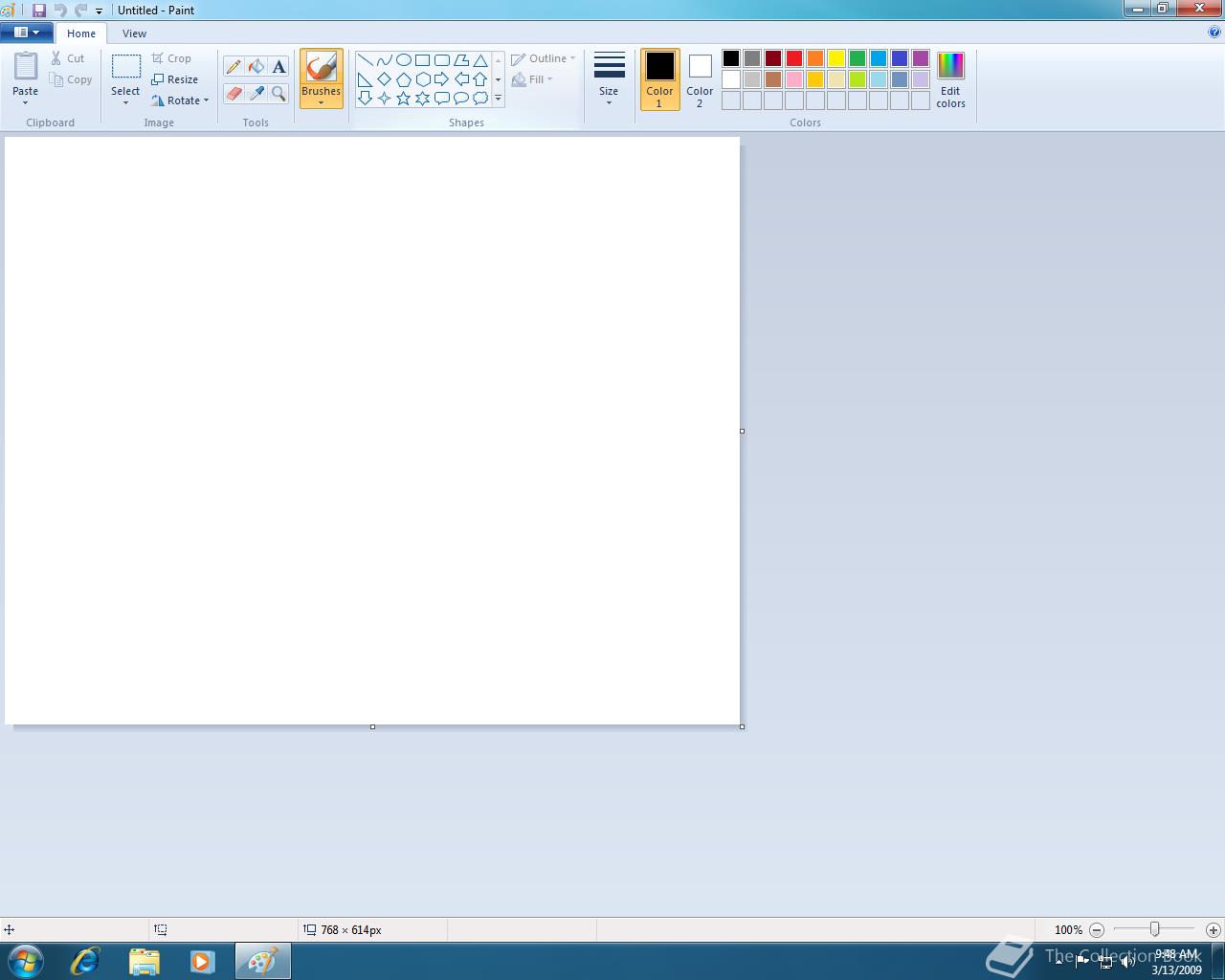Open the image Resize button
The width and height of the screenshot is (1225, 980).
[174, 79]
